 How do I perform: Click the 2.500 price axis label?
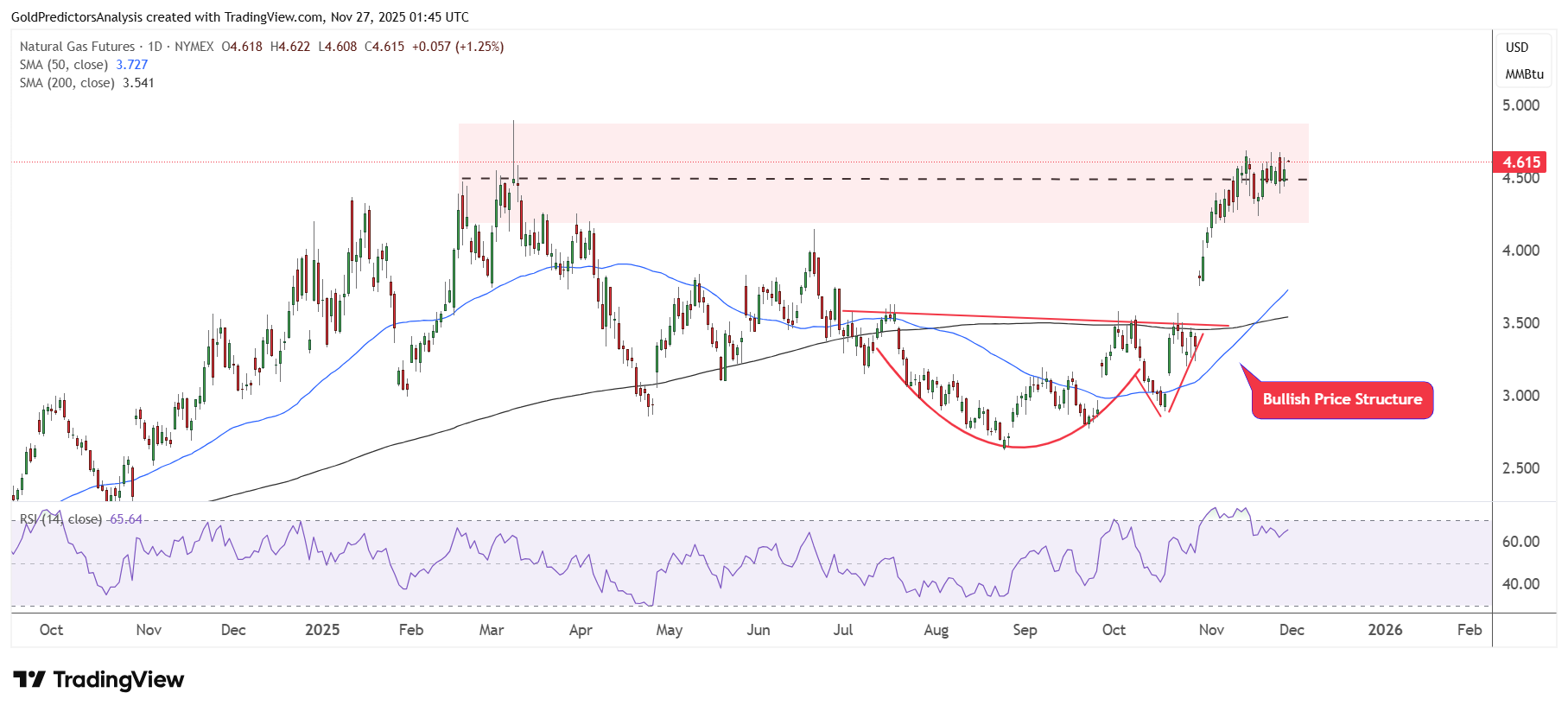(1520, 468)
